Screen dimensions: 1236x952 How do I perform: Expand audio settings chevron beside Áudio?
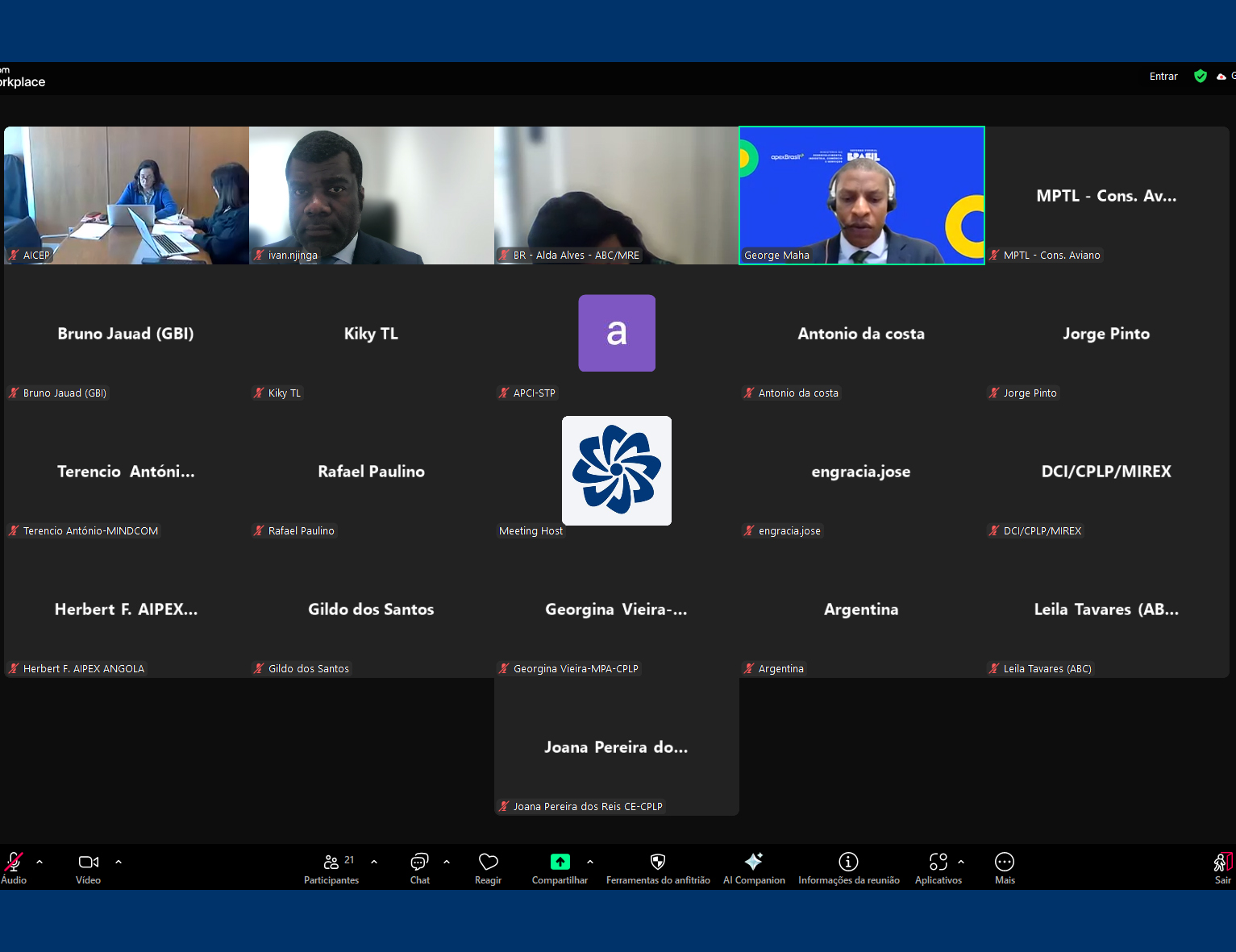click(40, 862)
